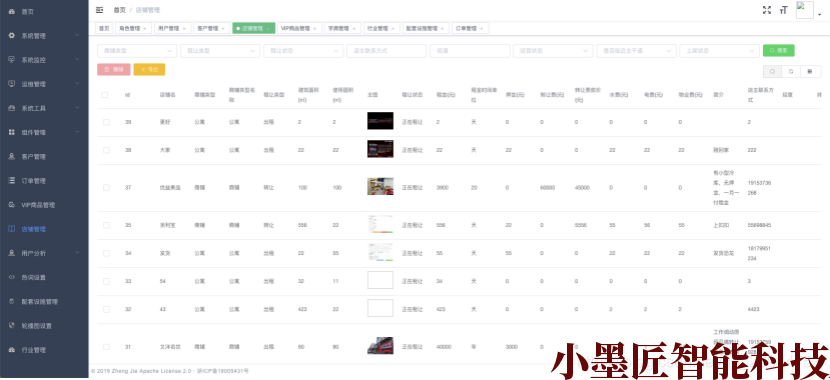Image resolution: width=830 pixels, height=380 pixels.
Task: Toggle search panel with magnifier tool button
Action: point(772,71)
